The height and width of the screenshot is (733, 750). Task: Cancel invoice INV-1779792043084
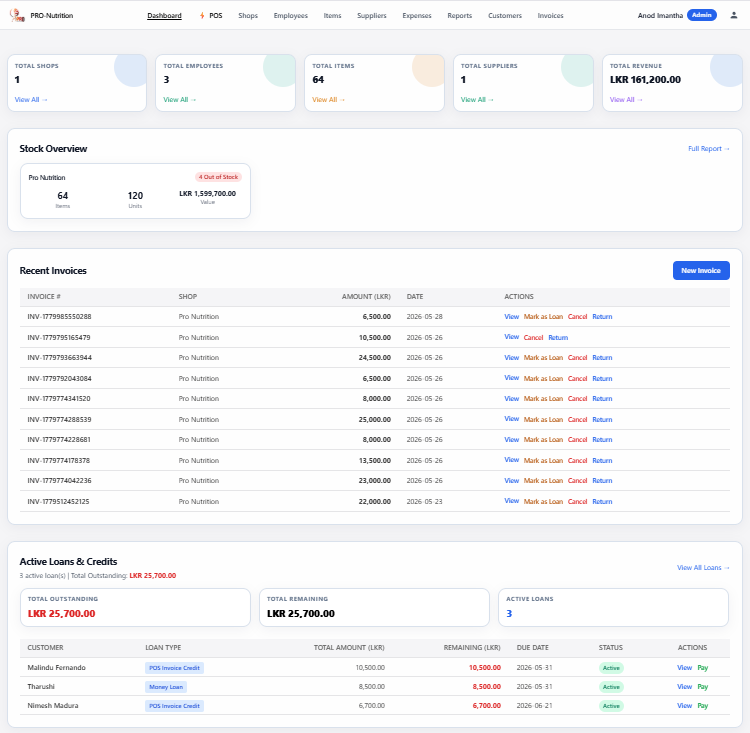coord(577,378)
